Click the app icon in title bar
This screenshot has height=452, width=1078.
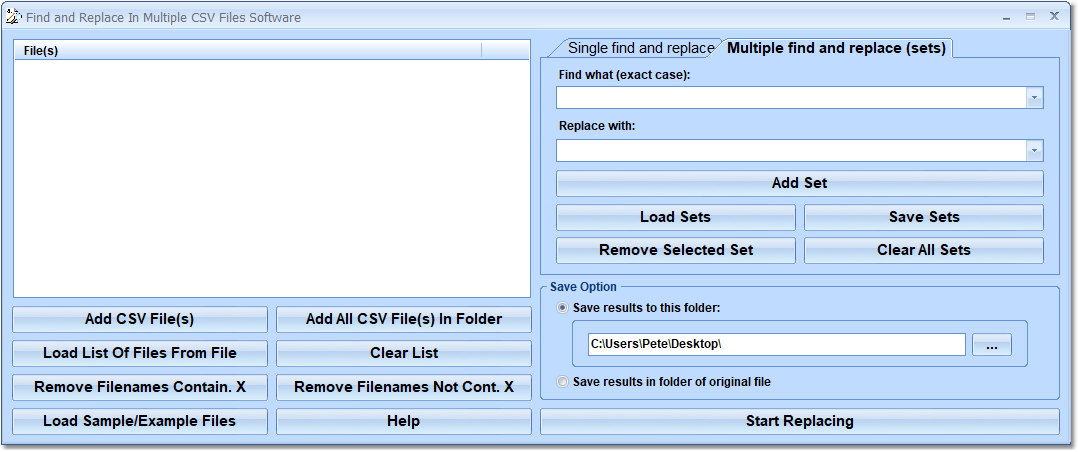[13, 17]
